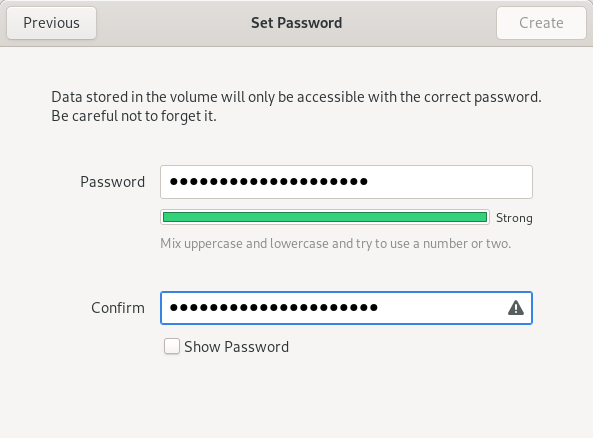Screen dimensions: 593x438
Task: Click the Confirm field label
Action: tap(118, 308)
